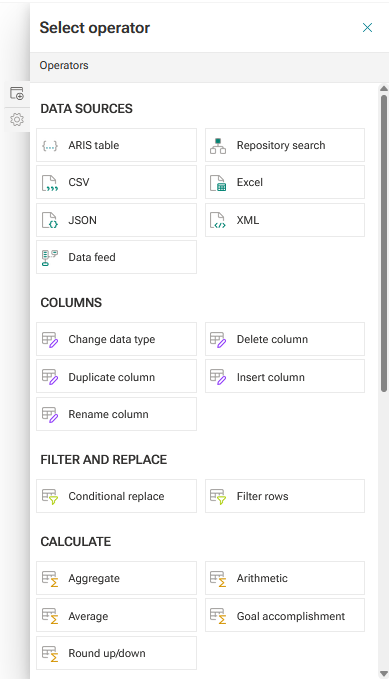Click the CALCULATE section heading
The image size is (389, 679).
click(x=76, y=542)
